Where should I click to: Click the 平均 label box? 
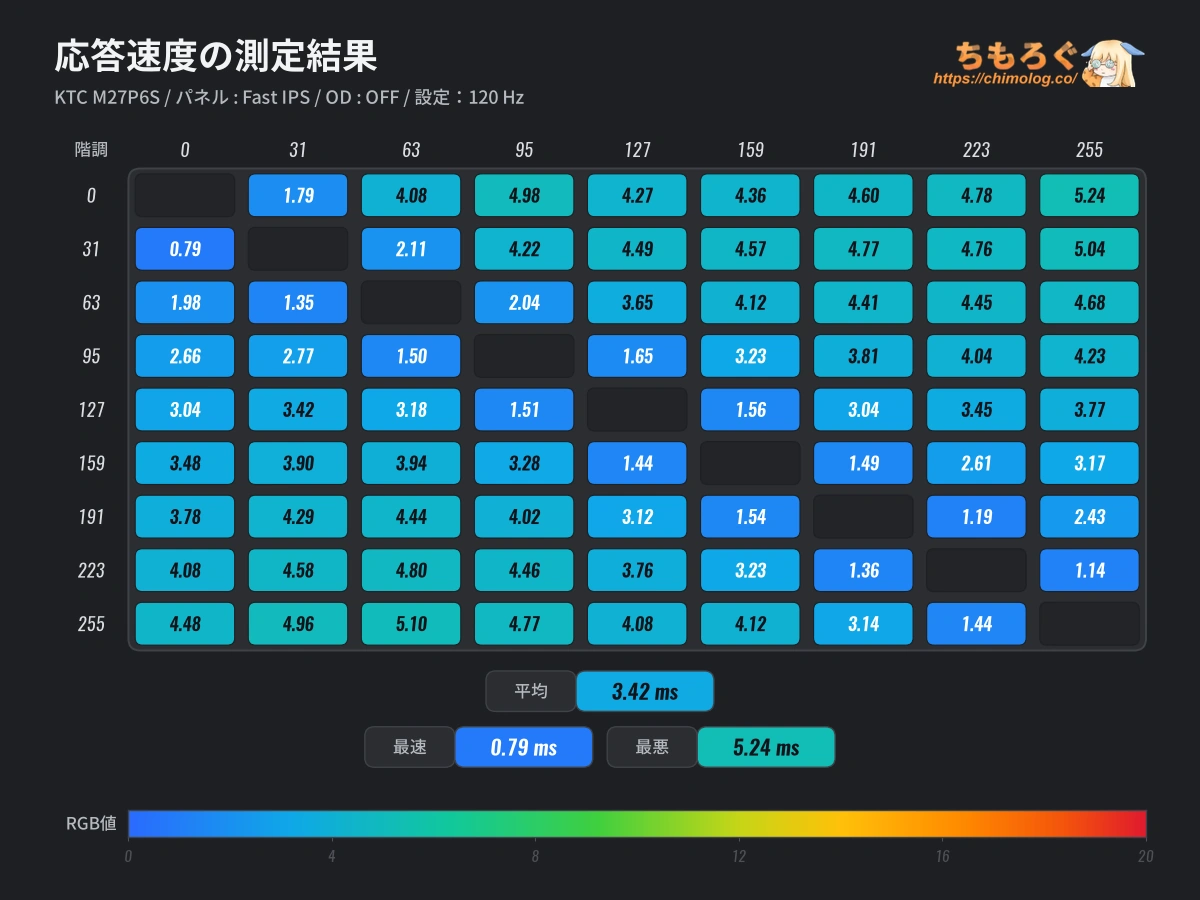coord(531,691)
